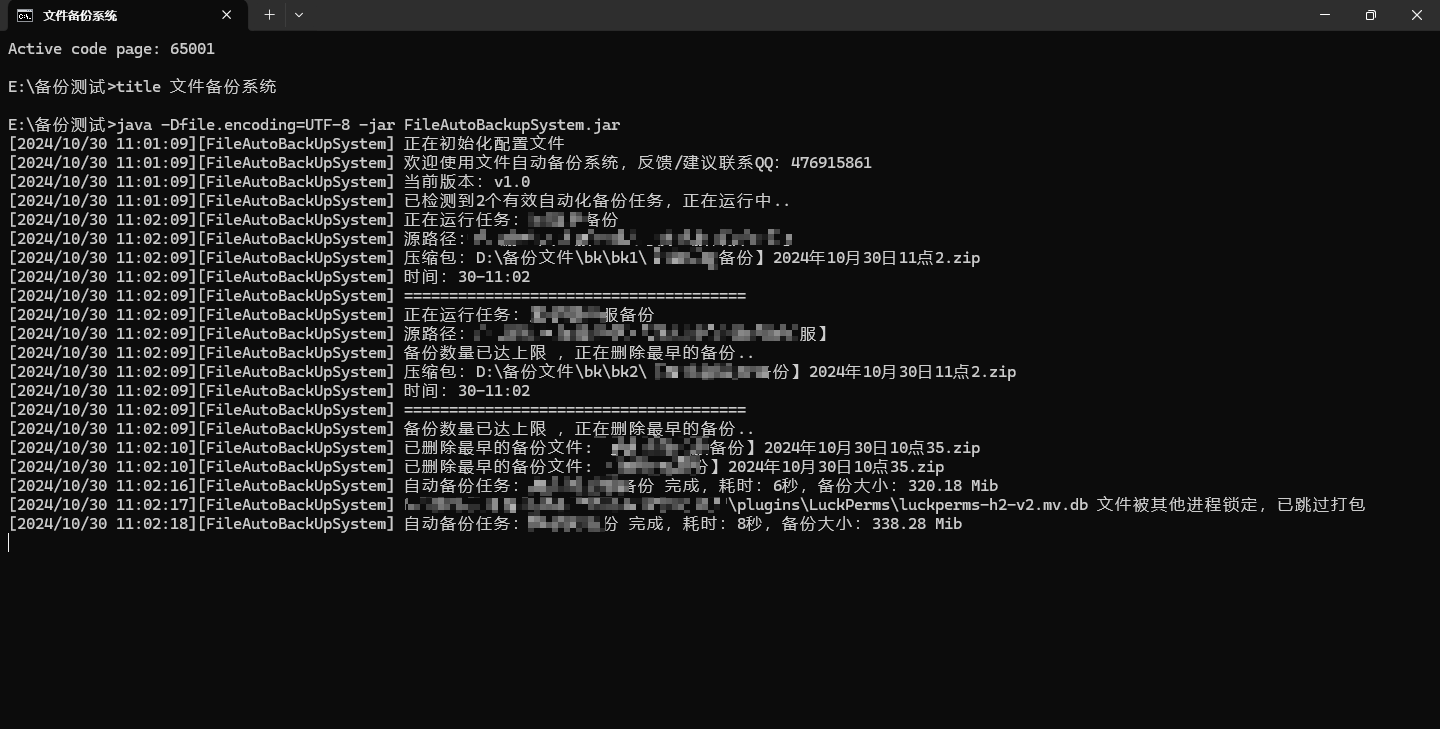Click empty title bar area beside tabs
This screenshot has height=729, width=1440.
click(800, 15)
